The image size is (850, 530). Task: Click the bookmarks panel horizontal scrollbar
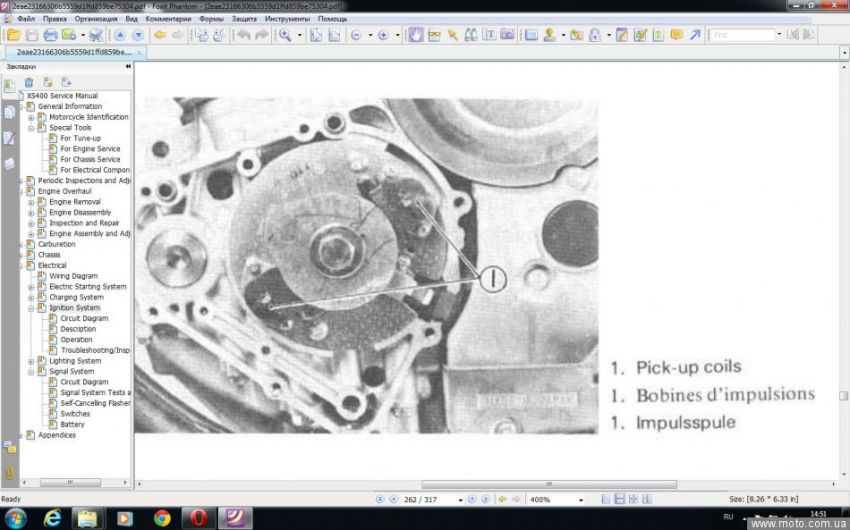70,483
